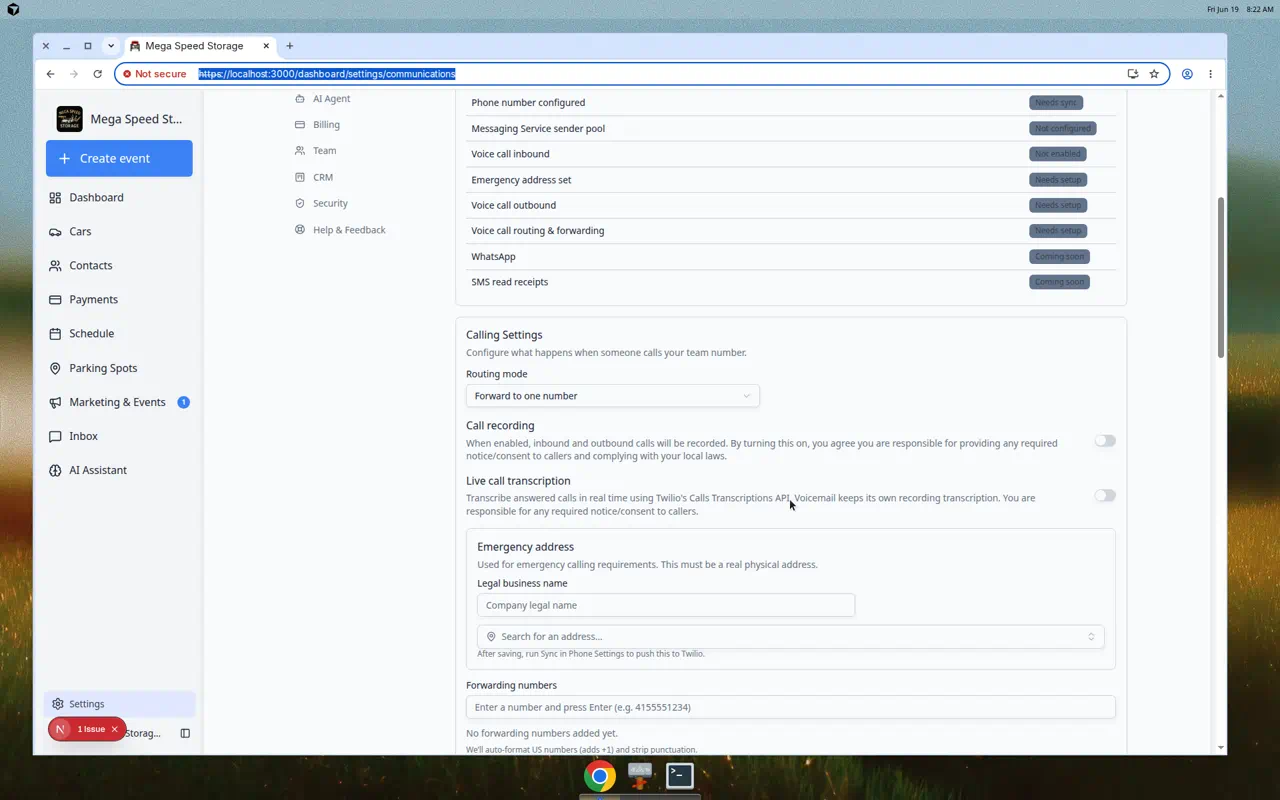Open the Security settings section
Screen dimensions: 1280x800
[330, 203]
